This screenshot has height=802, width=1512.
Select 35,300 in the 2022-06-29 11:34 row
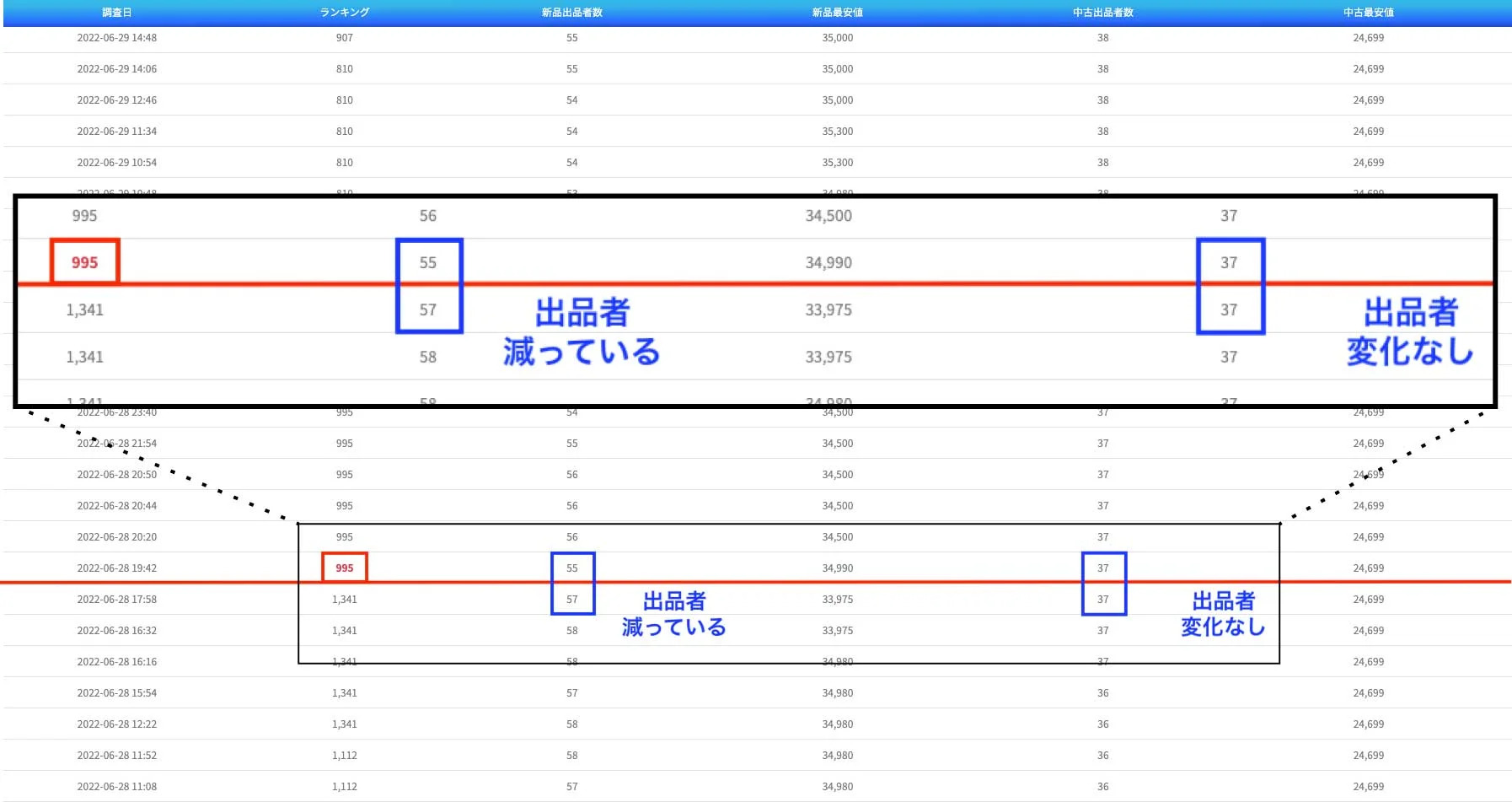[x=837, y=132]
